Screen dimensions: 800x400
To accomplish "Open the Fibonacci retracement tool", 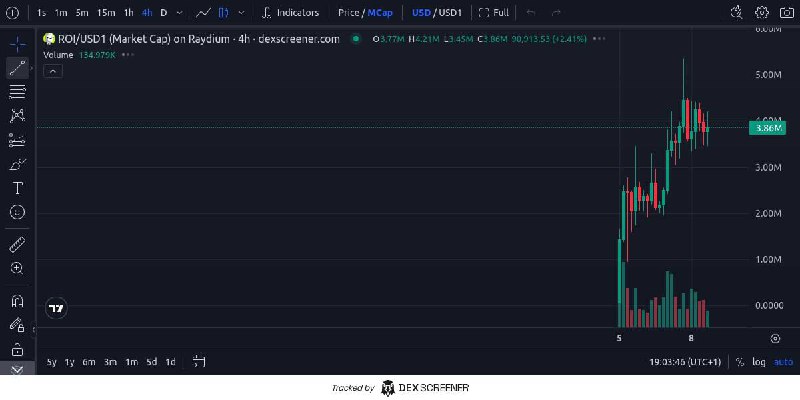I will click(17, 92).
